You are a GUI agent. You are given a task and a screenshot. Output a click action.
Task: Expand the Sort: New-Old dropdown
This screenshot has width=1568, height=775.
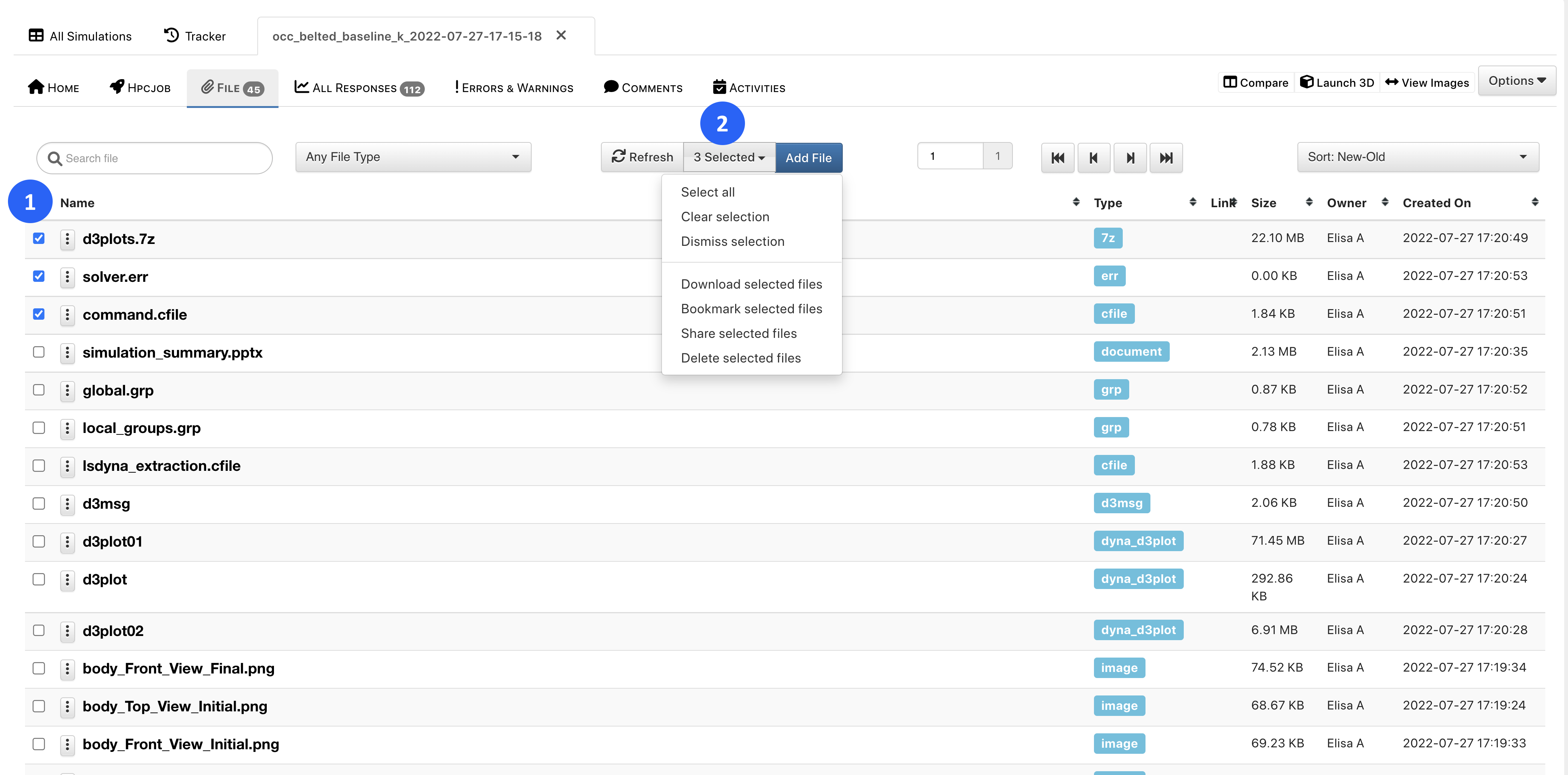click(x=1418, y=157)
